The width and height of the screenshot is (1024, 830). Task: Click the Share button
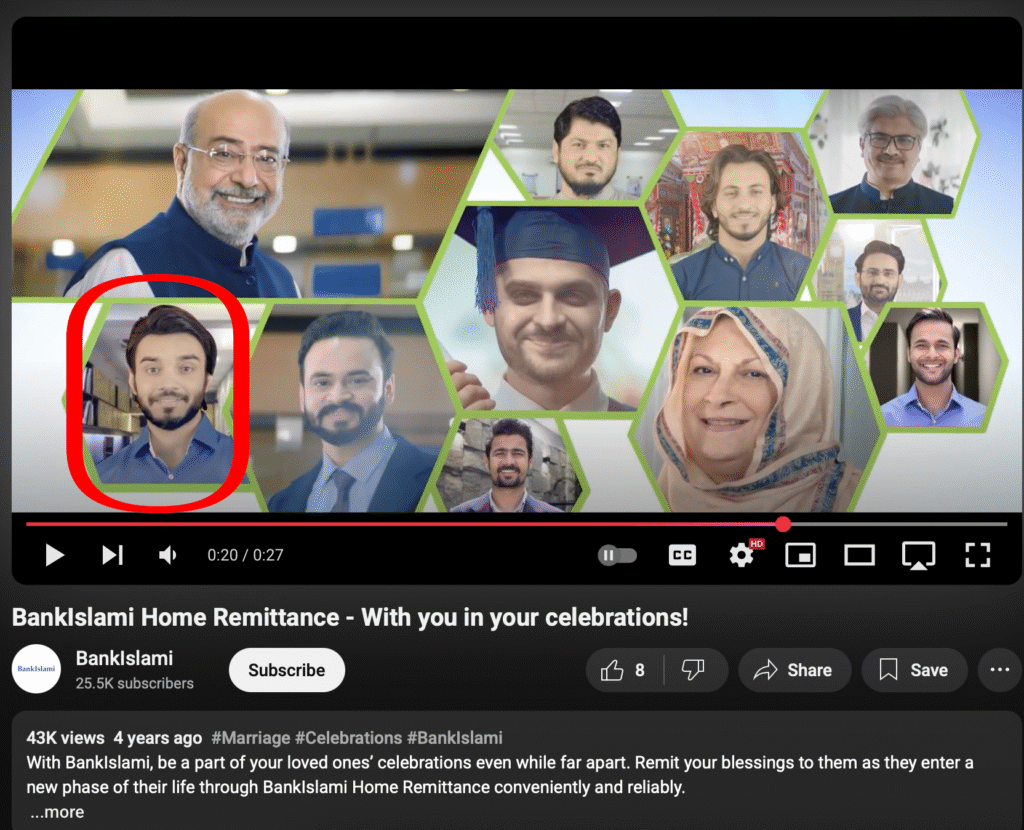tap(794, 670)
